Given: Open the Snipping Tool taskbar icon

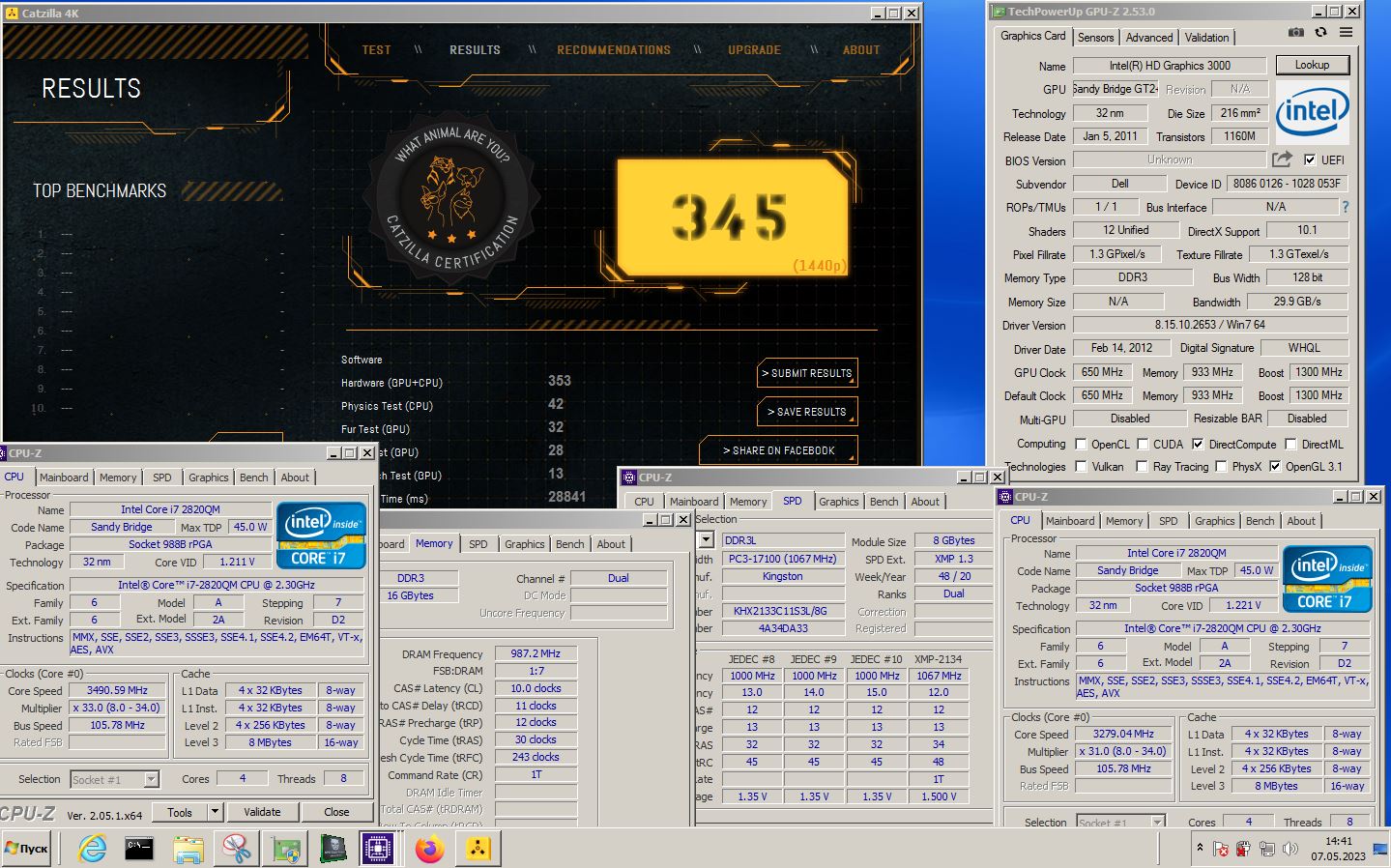Looking at the screenshot, I should [237, 849].
